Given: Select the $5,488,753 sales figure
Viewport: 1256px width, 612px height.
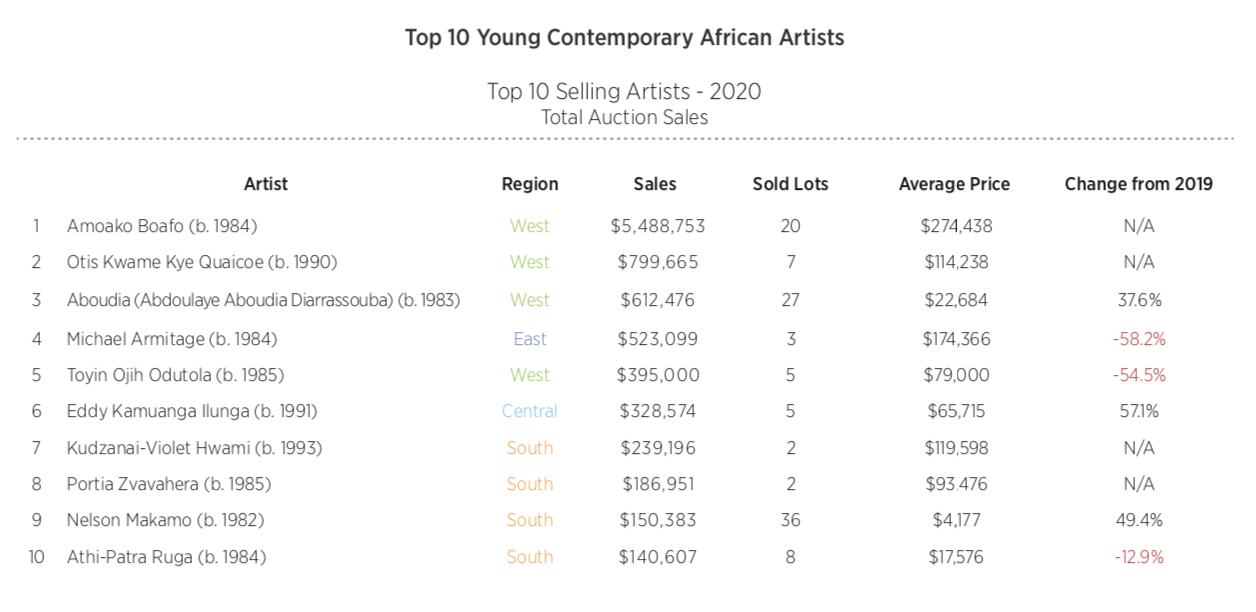Looking at the screenshot, I should click(x=658, y=226).
